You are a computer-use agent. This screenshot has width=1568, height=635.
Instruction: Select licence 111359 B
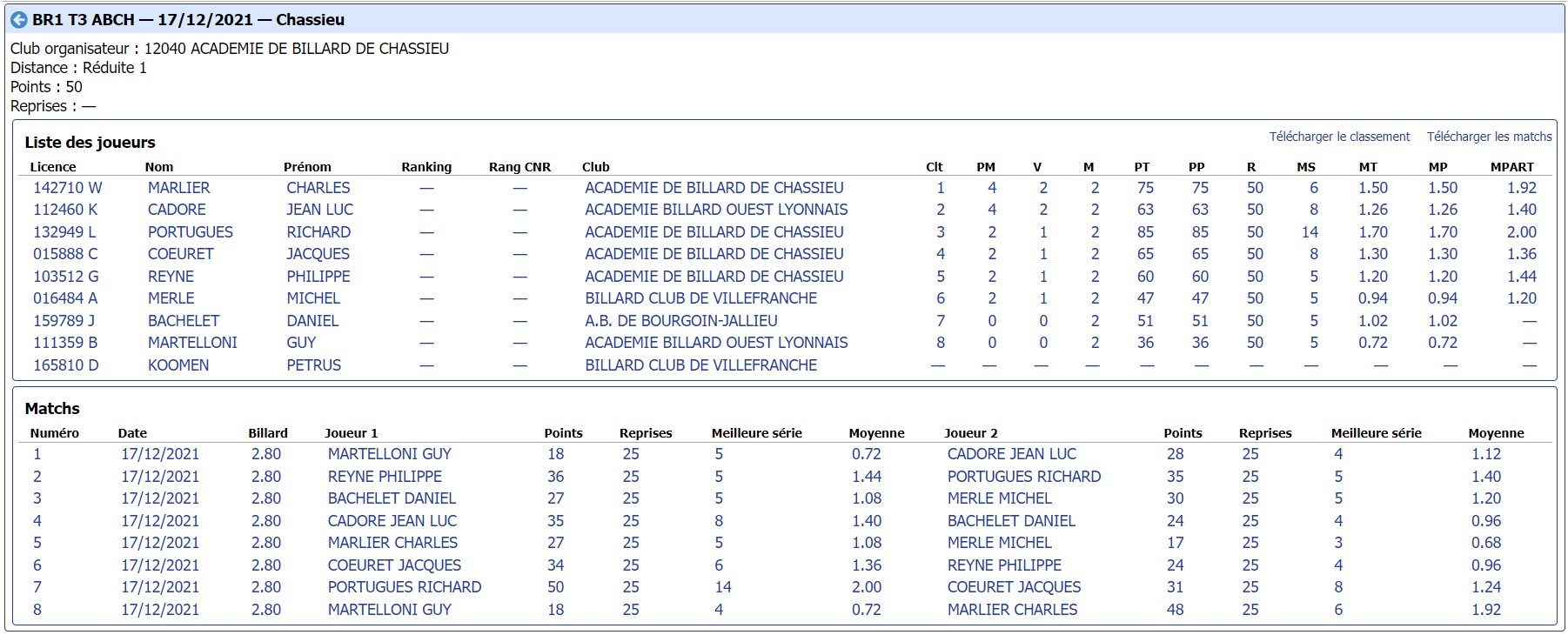click(65, 343)
